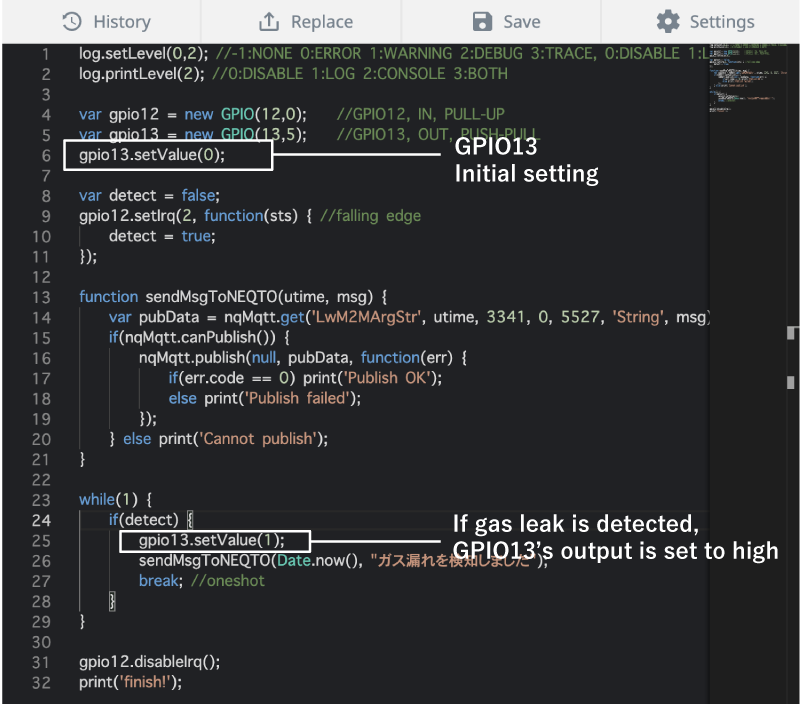The width and height of the screenshot is (802, 704).
Task: Click "else print('Publish failed');" line
Action: click(x=265, y=399)
